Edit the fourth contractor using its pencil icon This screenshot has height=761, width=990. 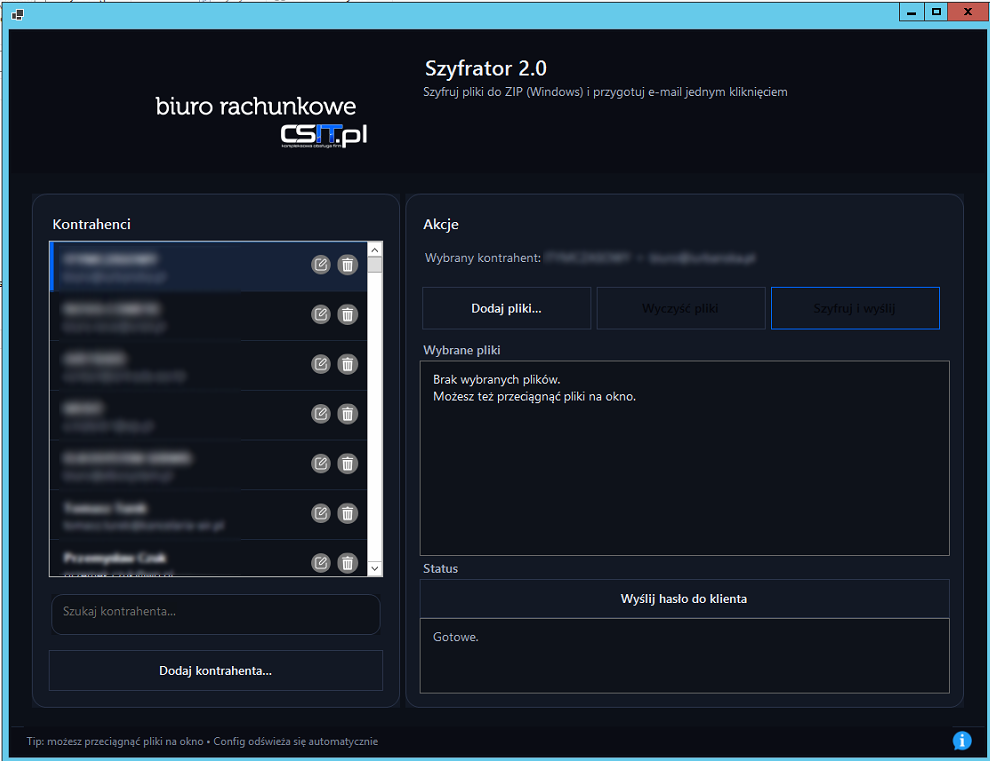click(x=321, y=414)
